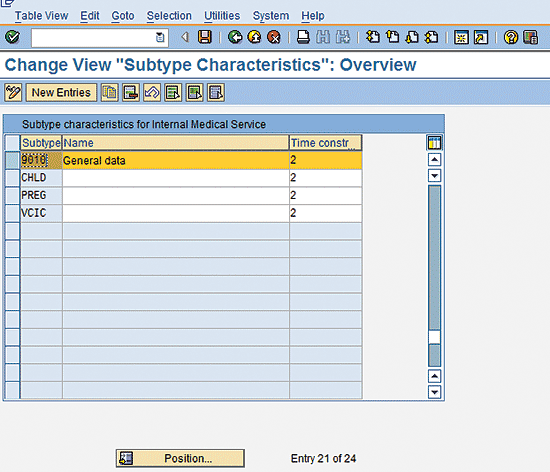The height and width of the screenshot is (472, 550).
Task: Click the table scroll down arrow at top
Action: coord(434,175)
